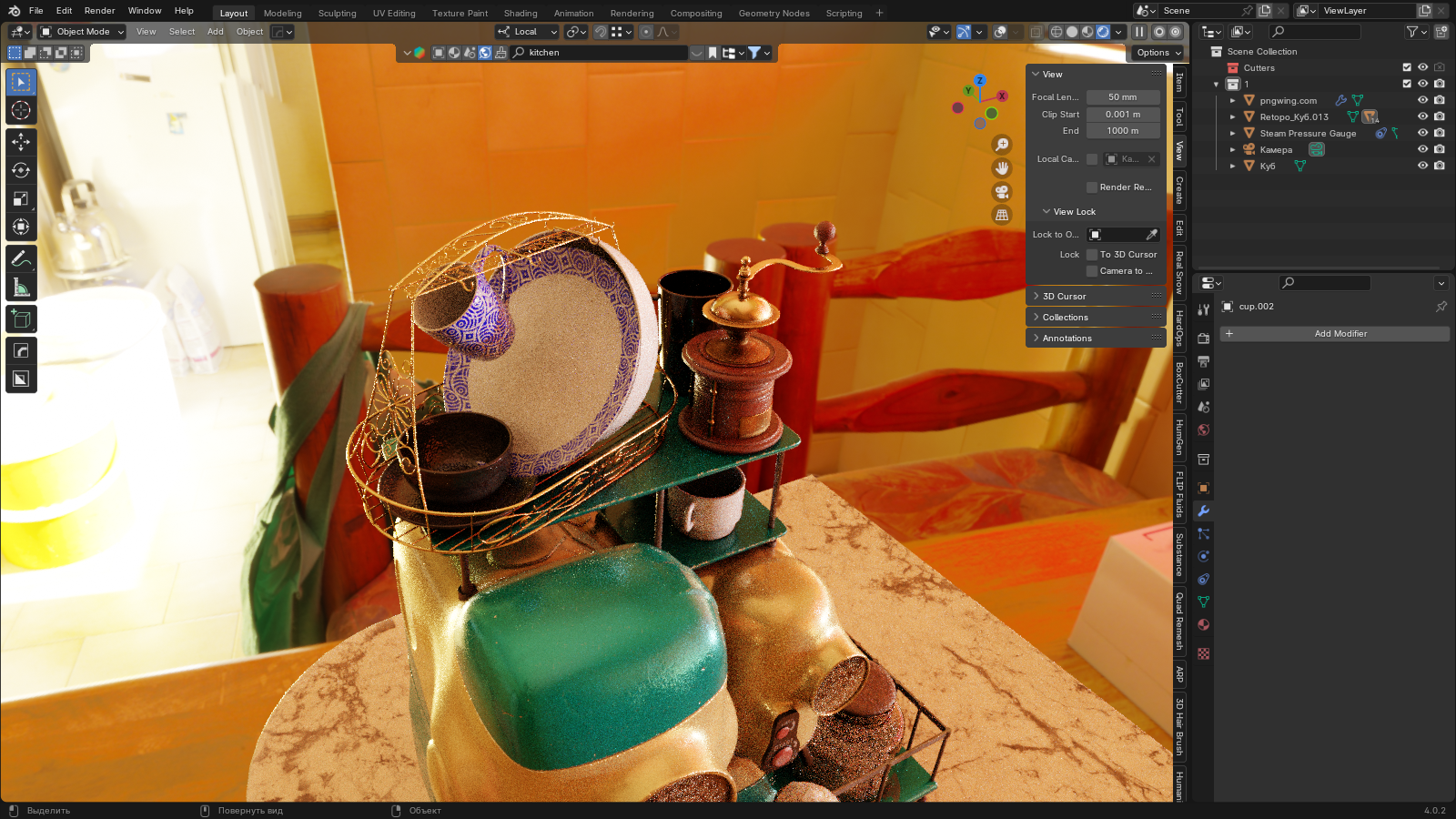Enable Lock To 3D Cursor checkbox
The width and height of the screenshot is (1456, 819).
click(x=1092, y=255)
